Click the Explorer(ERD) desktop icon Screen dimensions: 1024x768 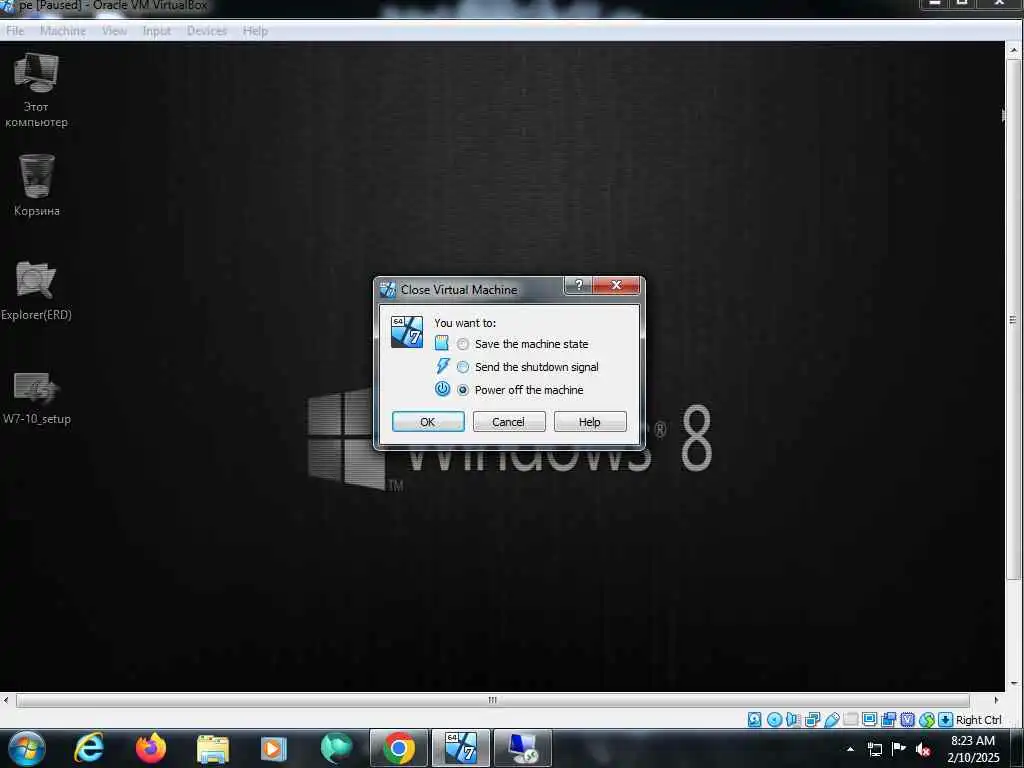click(x=36, y=291)
